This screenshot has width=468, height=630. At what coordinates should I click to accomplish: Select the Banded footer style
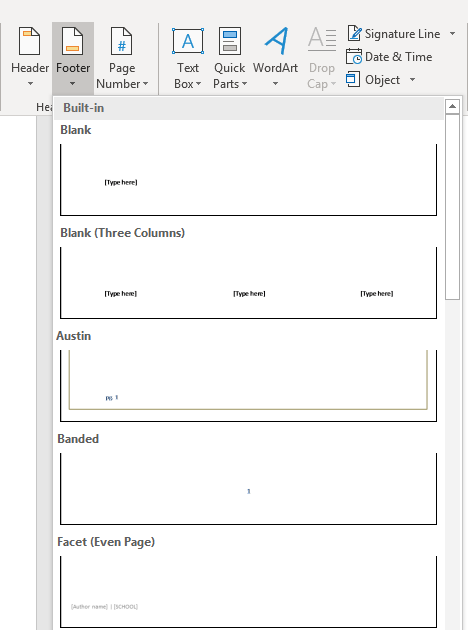pos(248,489)
